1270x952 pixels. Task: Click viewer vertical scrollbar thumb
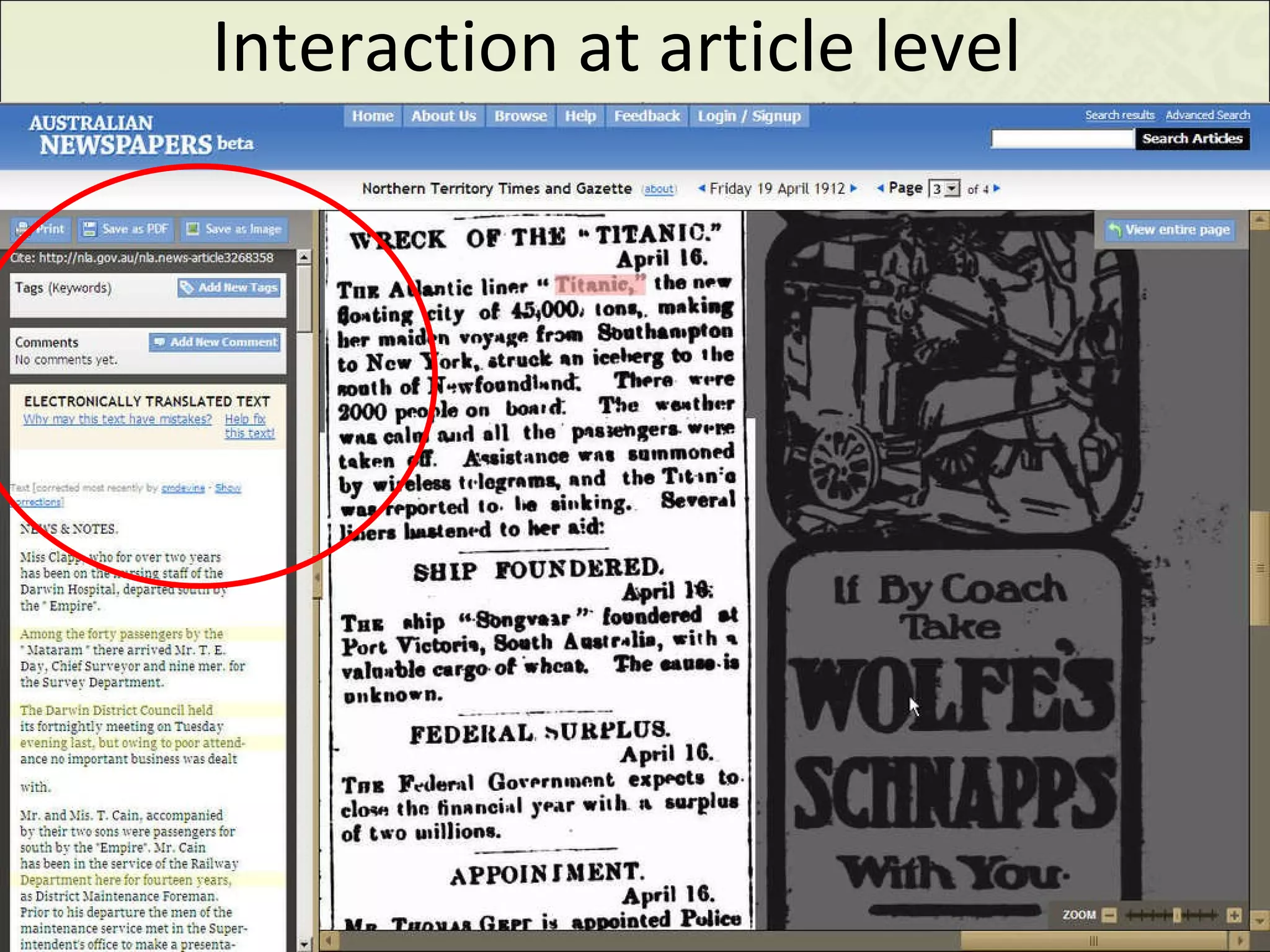(1259, 568)
